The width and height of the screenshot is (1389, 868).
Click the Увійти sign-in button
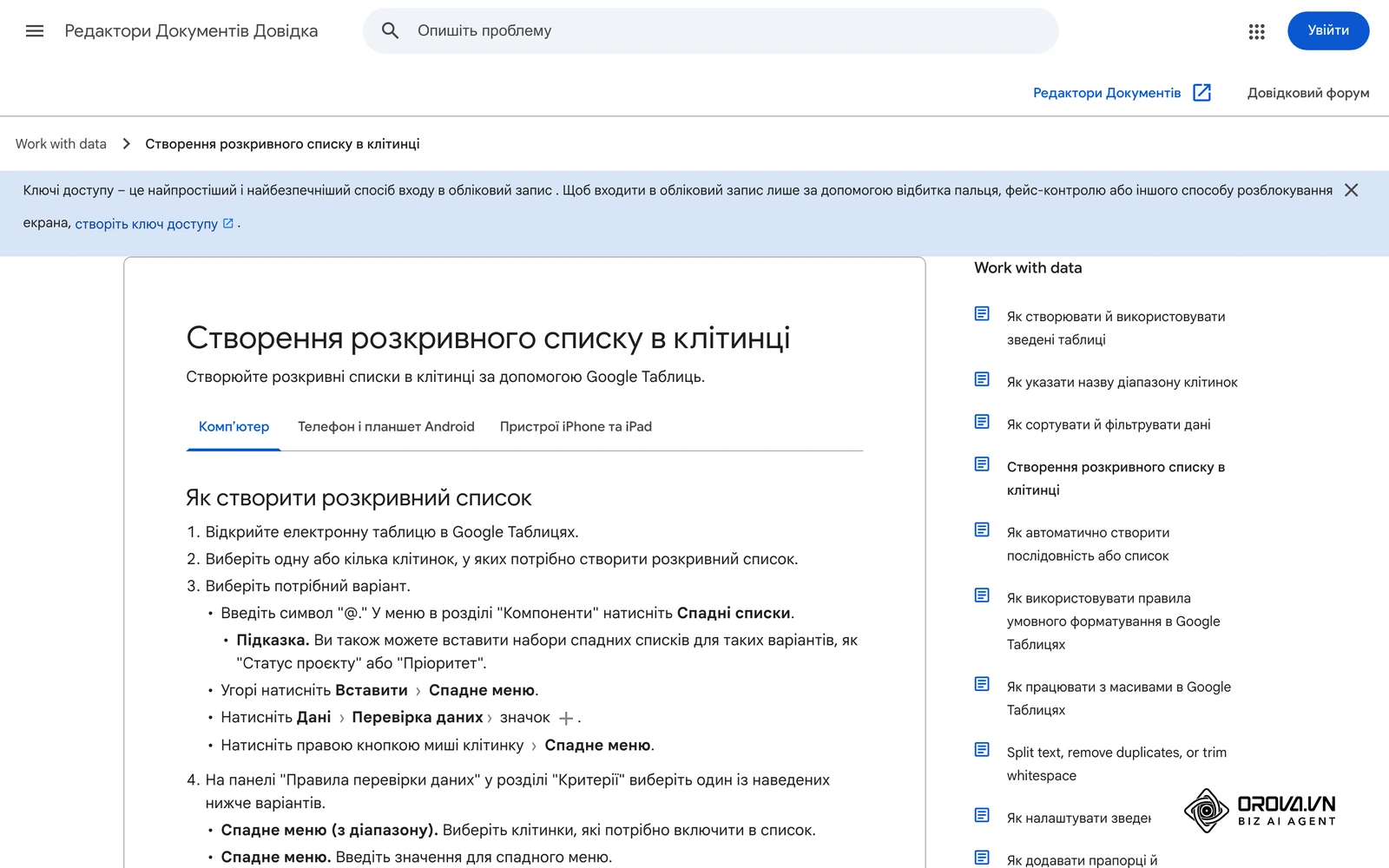tap(1328, 31)
